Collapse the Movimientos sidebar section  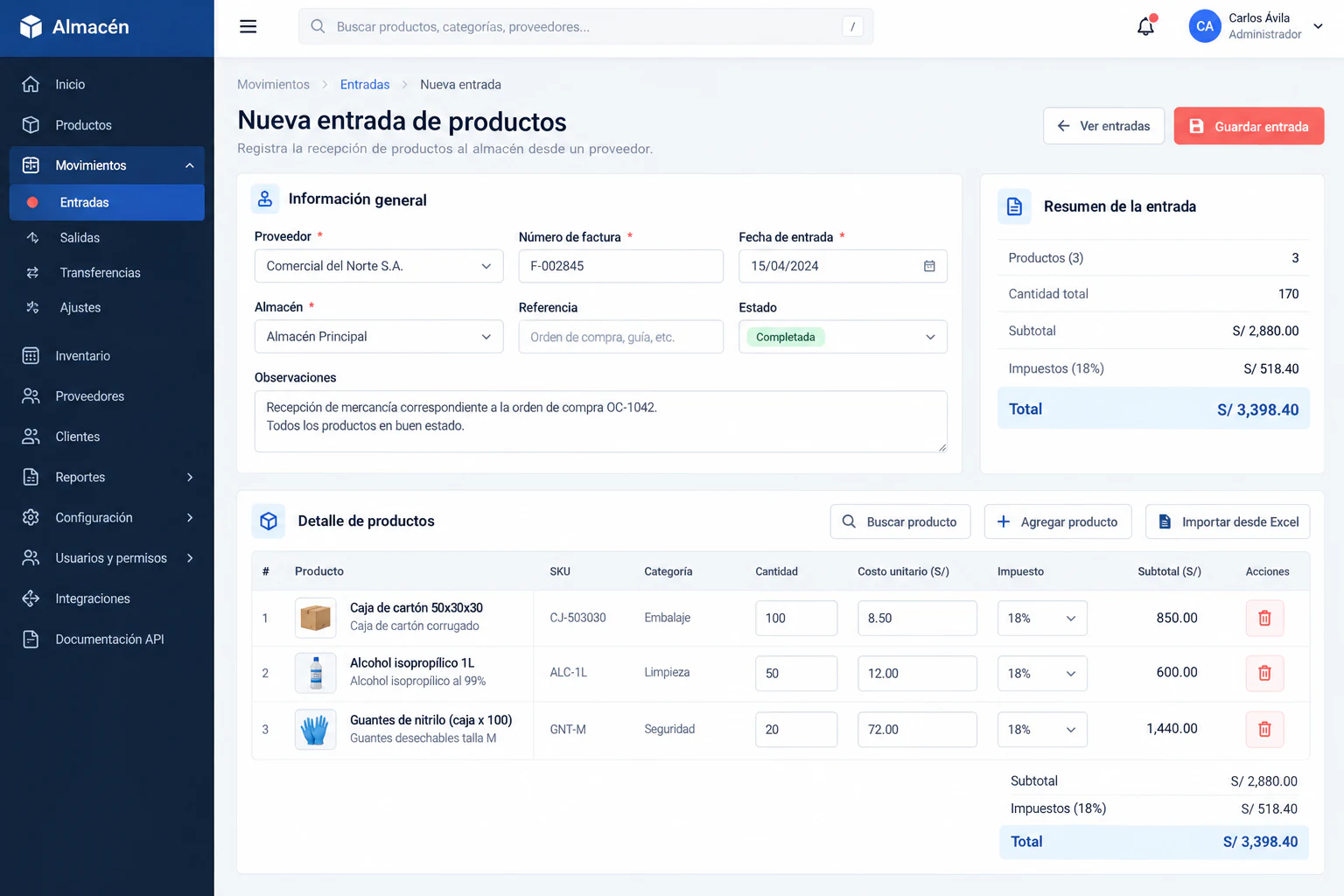click(x=189, y=165)
